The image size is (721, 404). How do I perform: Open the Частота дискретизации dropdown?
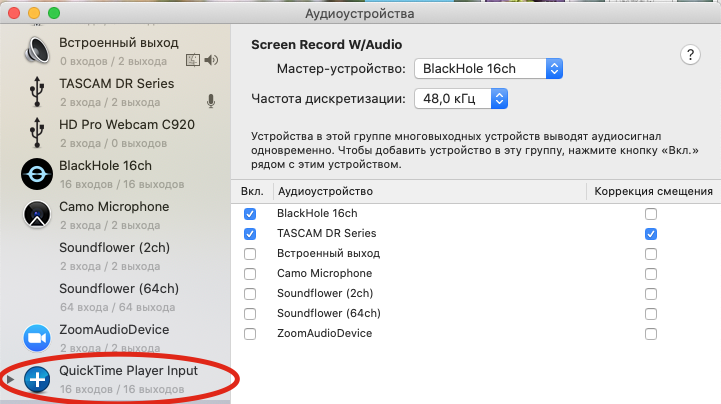point(461,98)
